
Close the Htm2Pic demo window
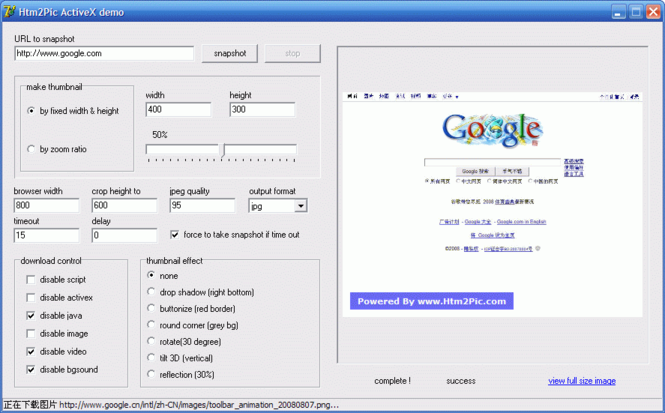pyautogui.click(x=653, y=11)
